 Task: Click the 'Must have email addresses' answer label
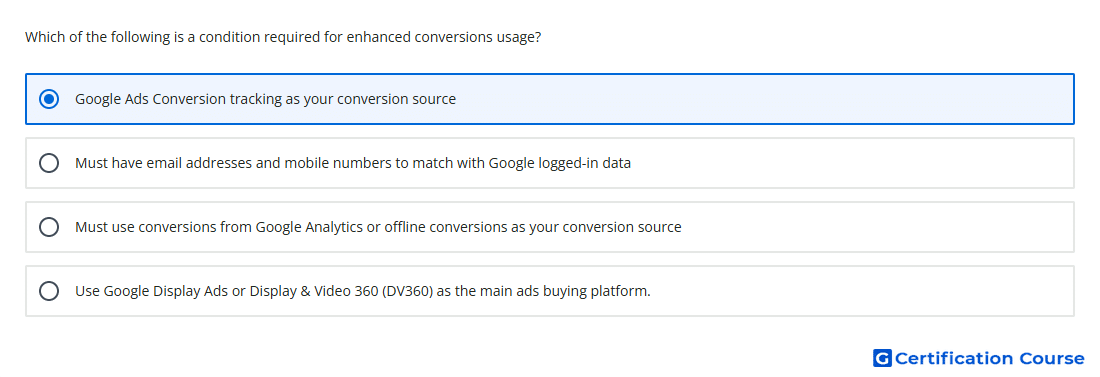(353, 163)
